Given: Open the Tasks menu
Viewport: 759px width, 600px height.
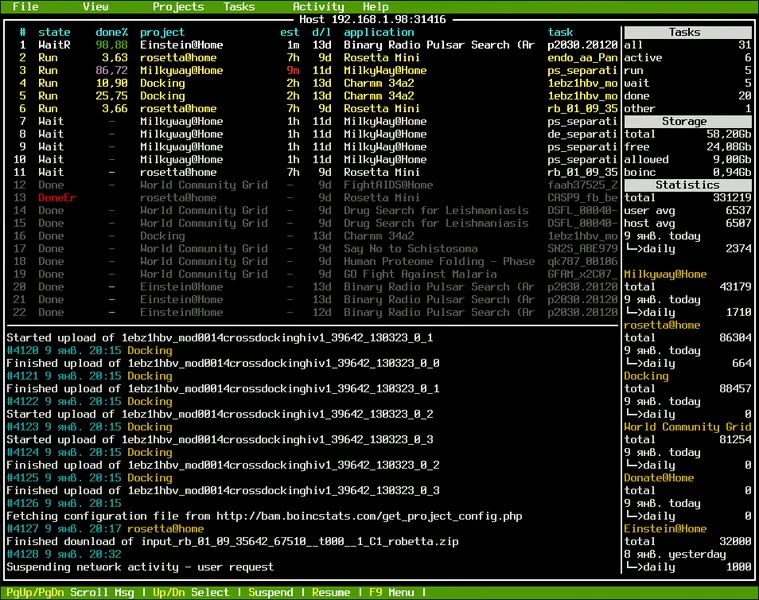Looking at the screenshot, I should point(239,6).
